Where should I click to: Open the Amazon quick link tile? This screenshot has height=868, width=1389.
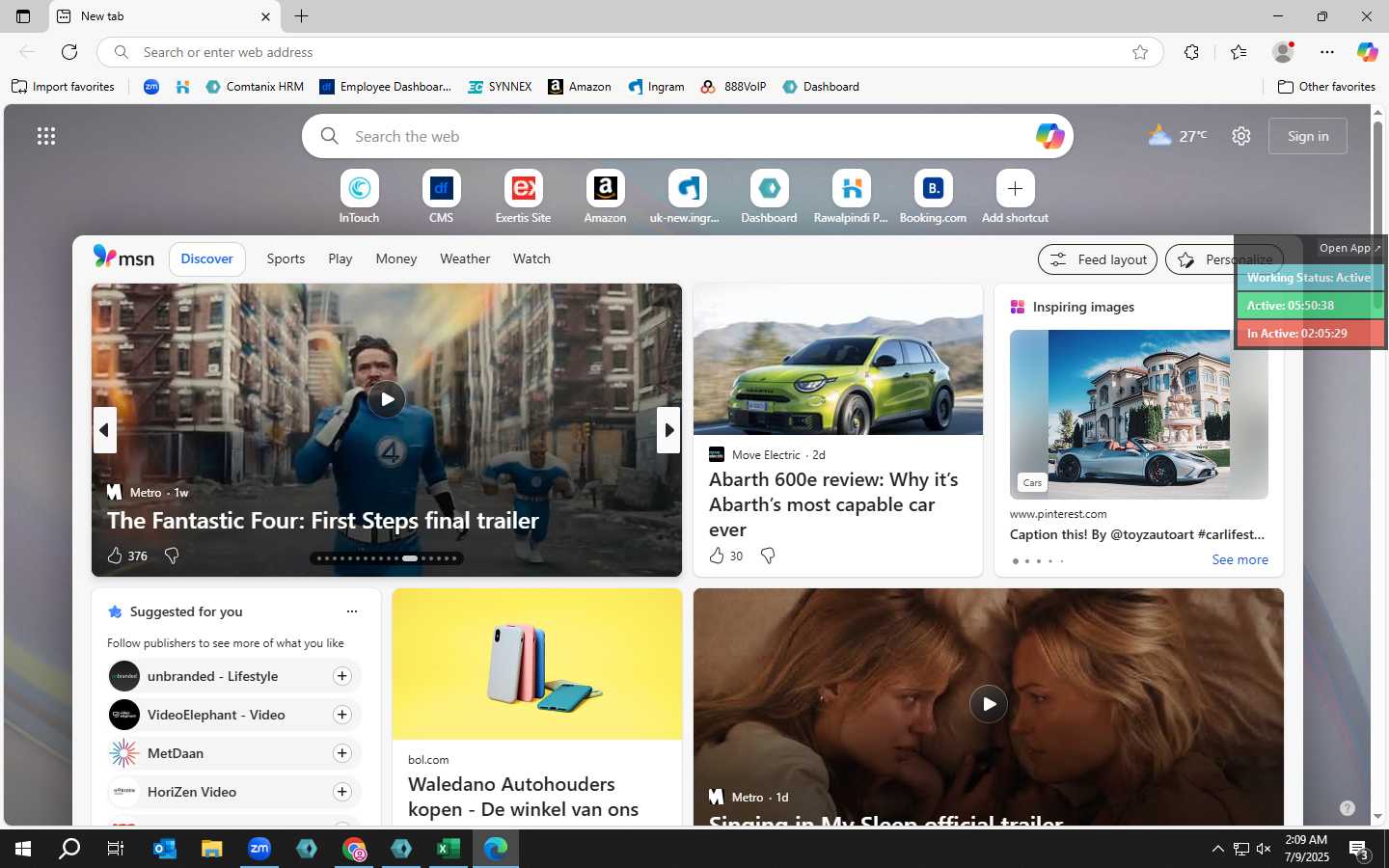[605, 197]
